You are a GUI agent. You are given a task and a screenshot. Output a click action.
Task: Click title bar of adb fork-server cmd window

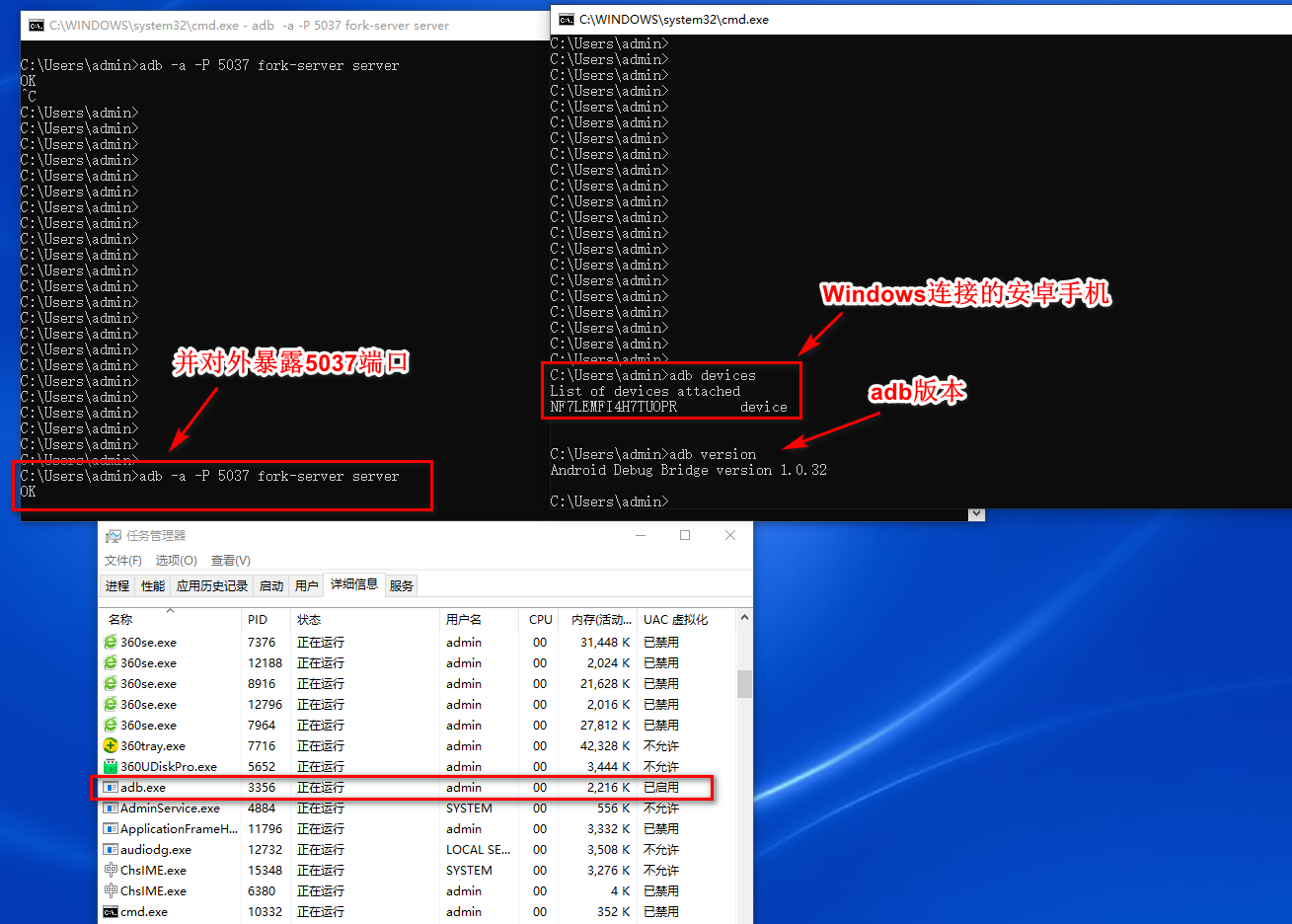[x=285, y=26]
